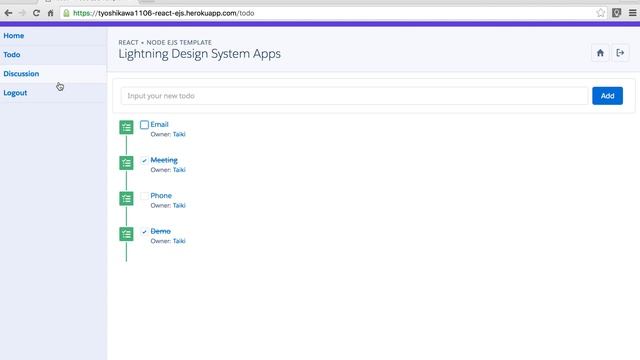Image resolution: width=640 pixels, height=360 pixels.
Task: Click owner Taiki under Email
Action: [179, 134]
